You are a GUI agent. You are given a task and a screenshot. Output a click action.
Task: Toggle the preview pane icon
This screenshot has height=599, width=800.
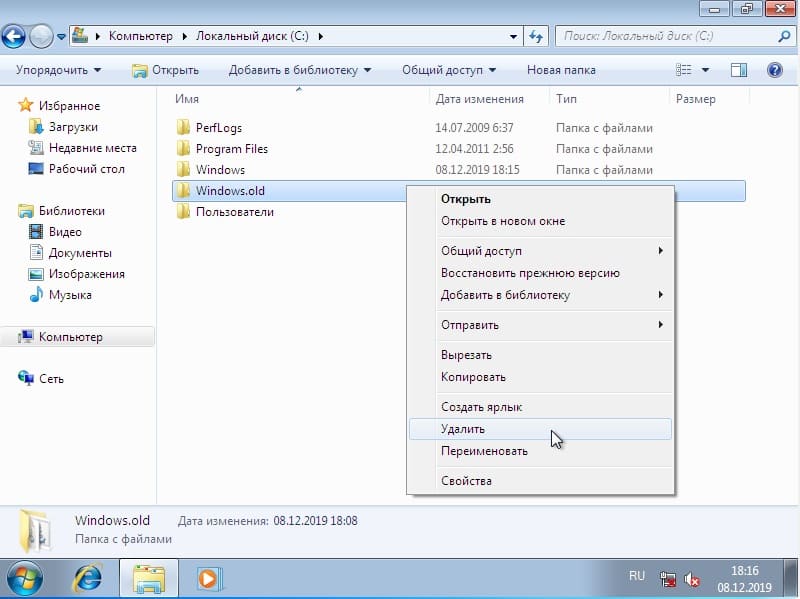(x=739, y=70)
